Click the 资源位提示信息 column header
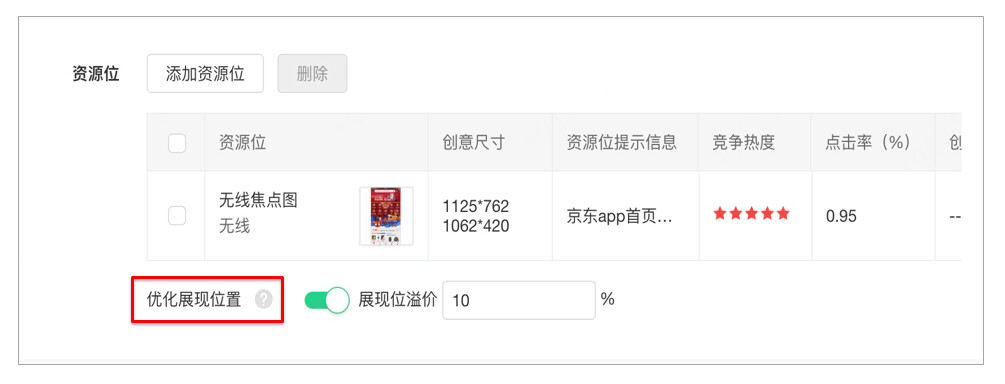 click(x=622, y=142)
